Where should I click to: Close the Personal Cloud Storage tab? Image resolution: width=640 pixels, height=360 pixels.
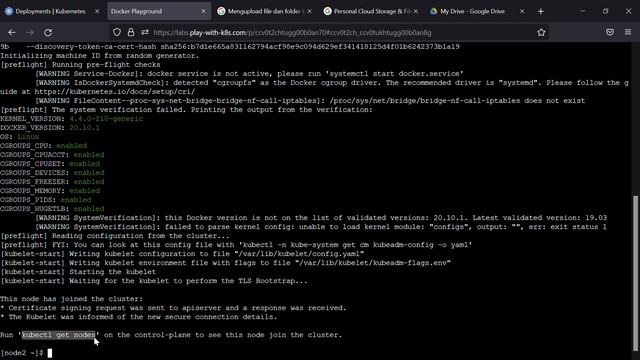pos(416,11)
